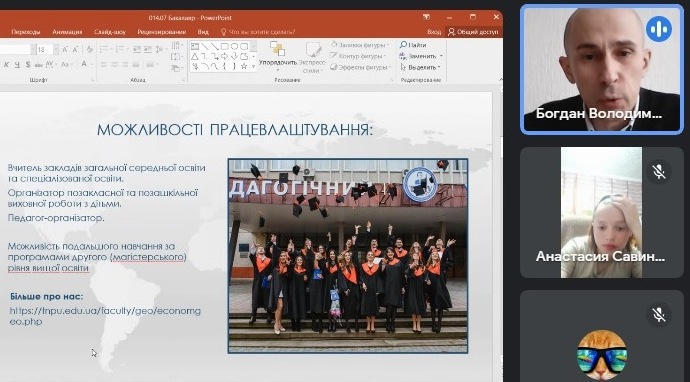The image size is (690, 382).
Task: Click the font size field showing 18
Action: [x=44, y=49]
